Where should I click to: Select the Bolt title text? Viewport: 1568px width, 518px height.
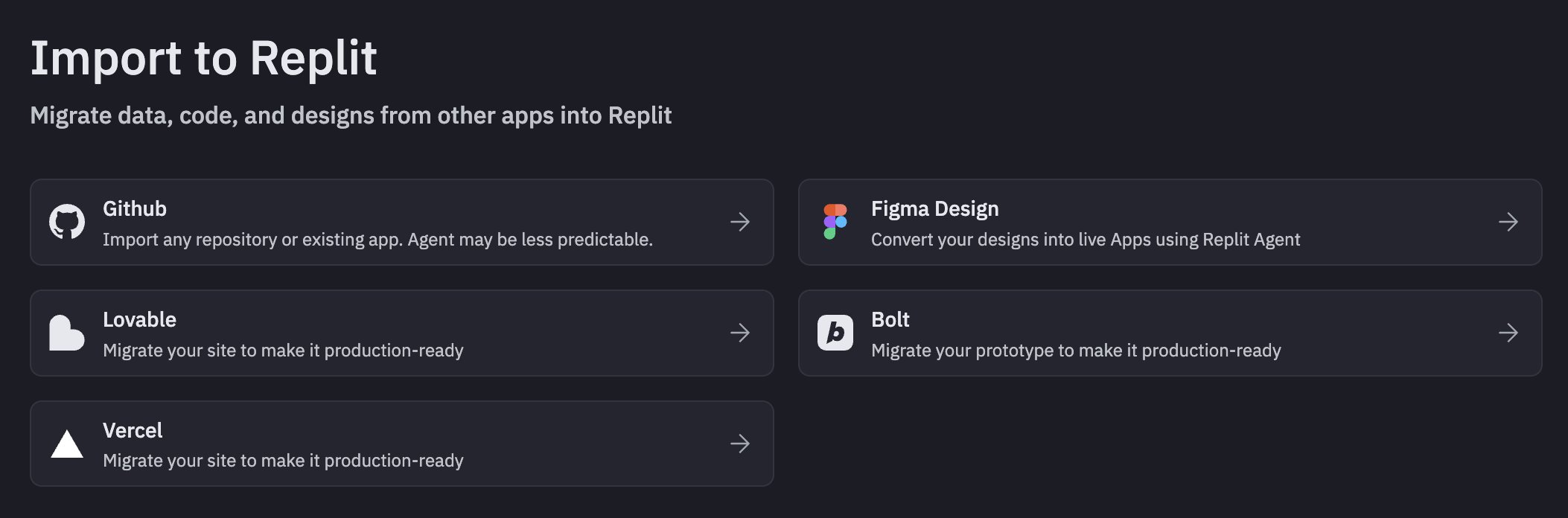[x=890, y=319]
